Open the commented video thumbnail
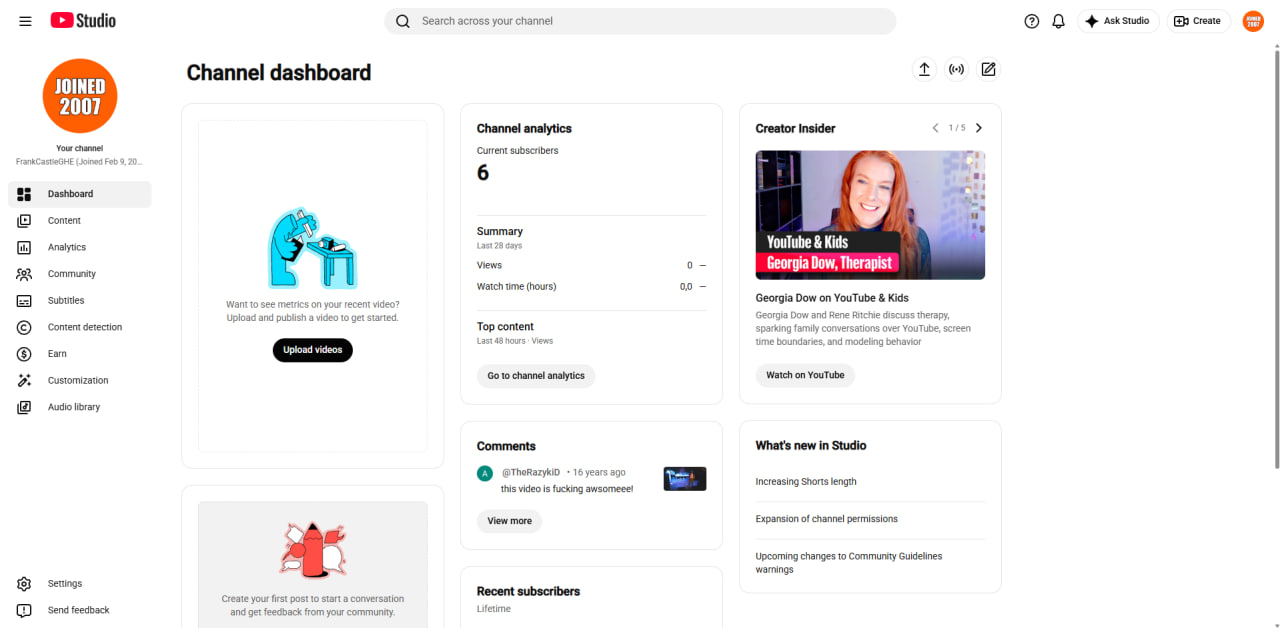The height and width of the screenshot is (628, 1280). [x=685, y=479]
